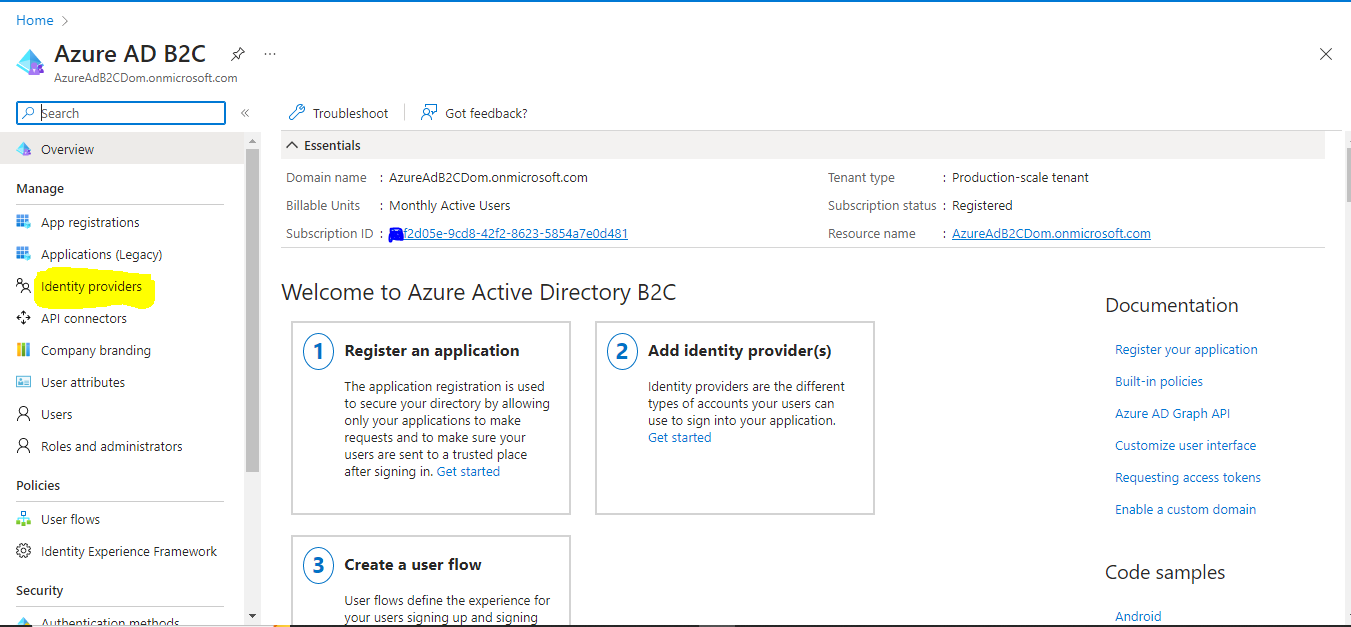1351x627 pixels.
Task: Click the API connectors arrows icon
Action: pos(24,318)
